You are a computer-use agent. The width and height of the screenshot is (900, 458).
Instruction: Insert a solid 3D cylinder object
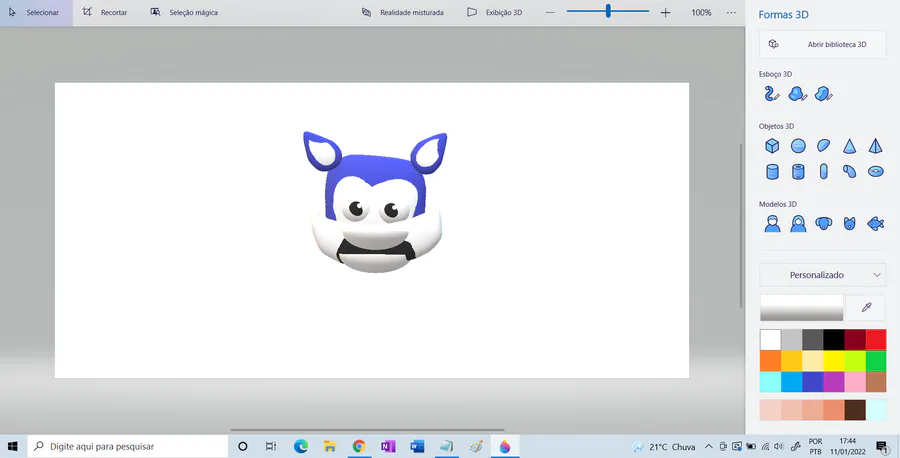point(772,171)
